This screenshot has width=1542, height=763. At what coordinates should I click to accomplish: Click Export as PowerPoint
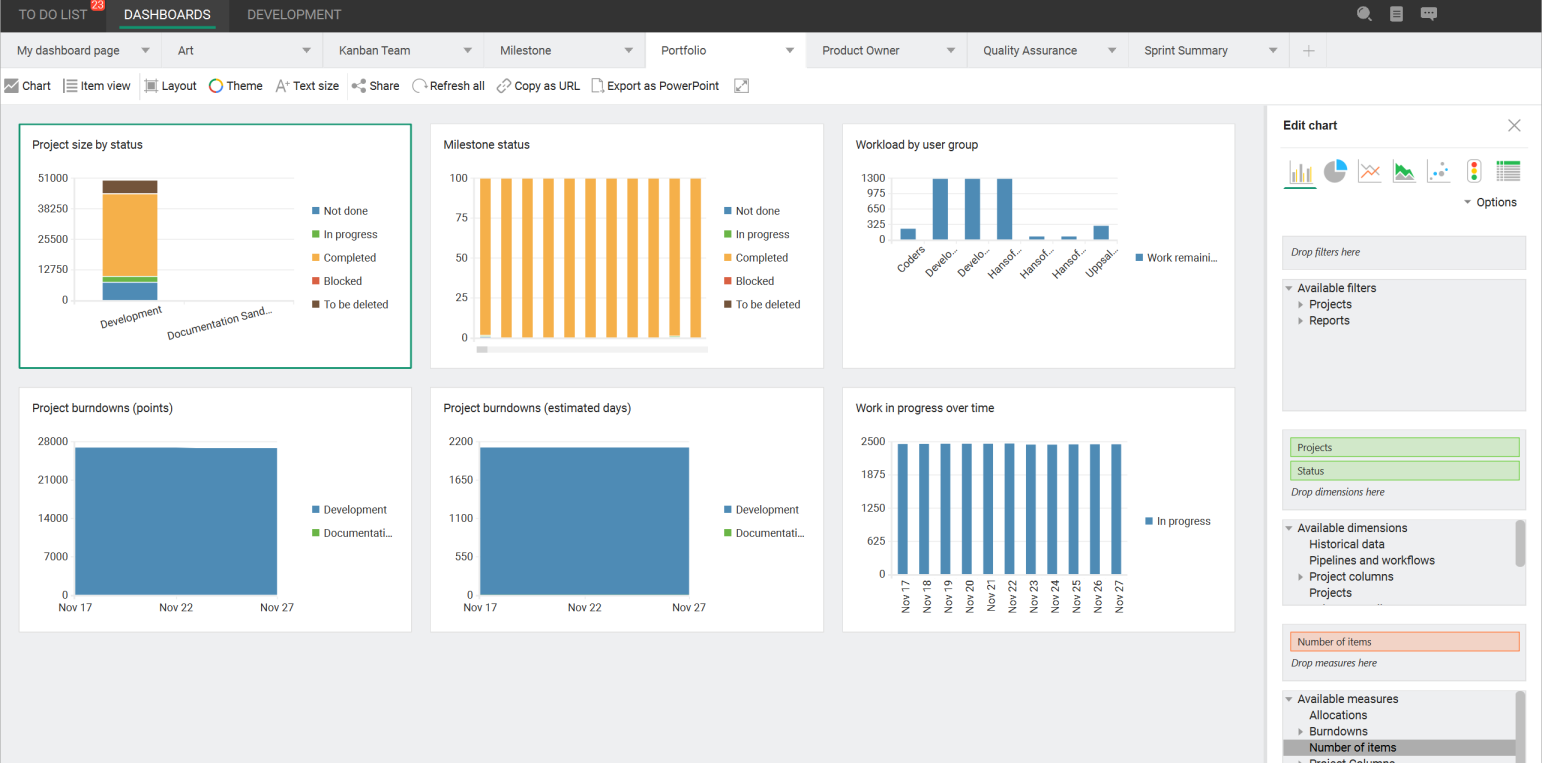[655, 86]
